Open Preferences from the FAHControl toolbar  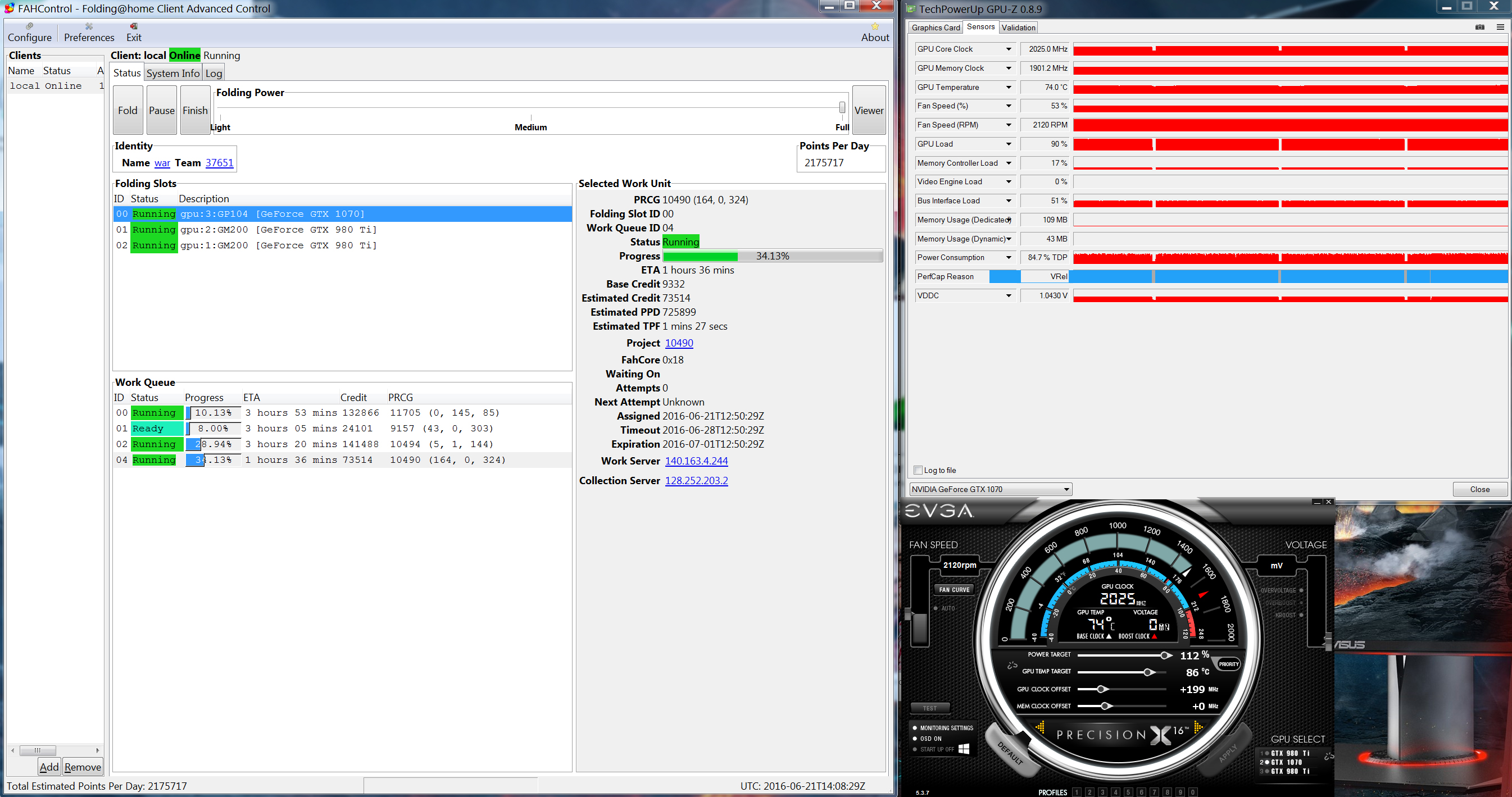tap(89, 33)
